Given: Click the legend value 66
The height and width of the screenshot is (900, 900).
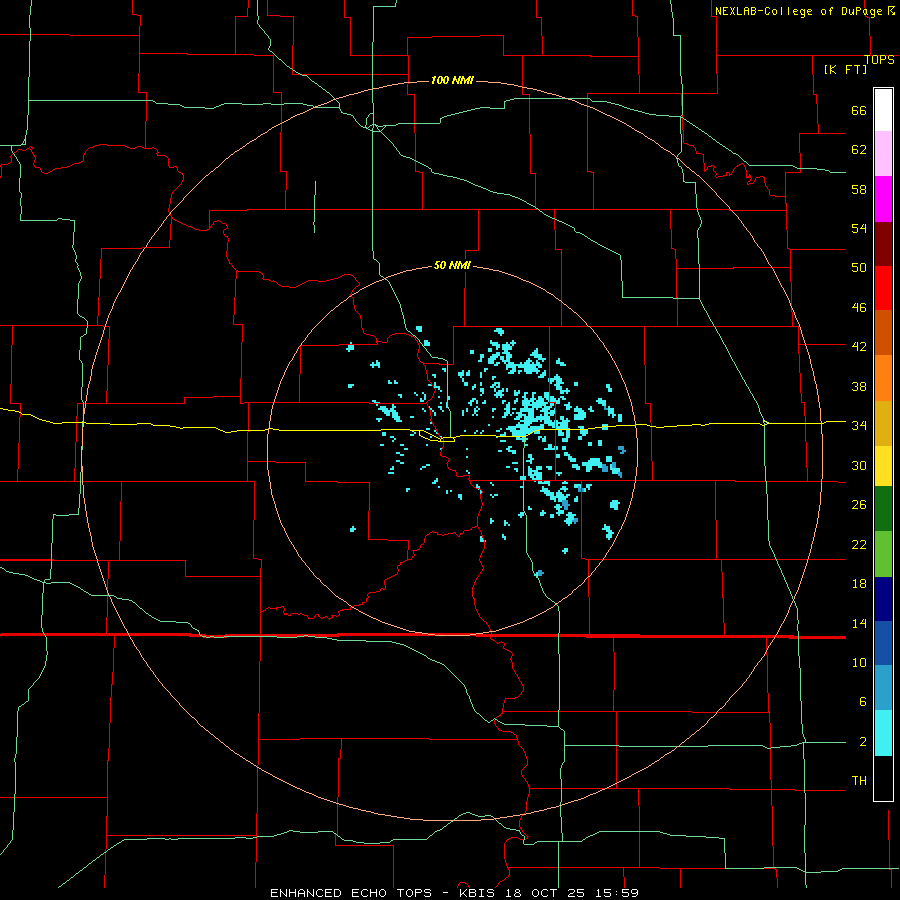Looking at the screenshot, I should (859, 110).
